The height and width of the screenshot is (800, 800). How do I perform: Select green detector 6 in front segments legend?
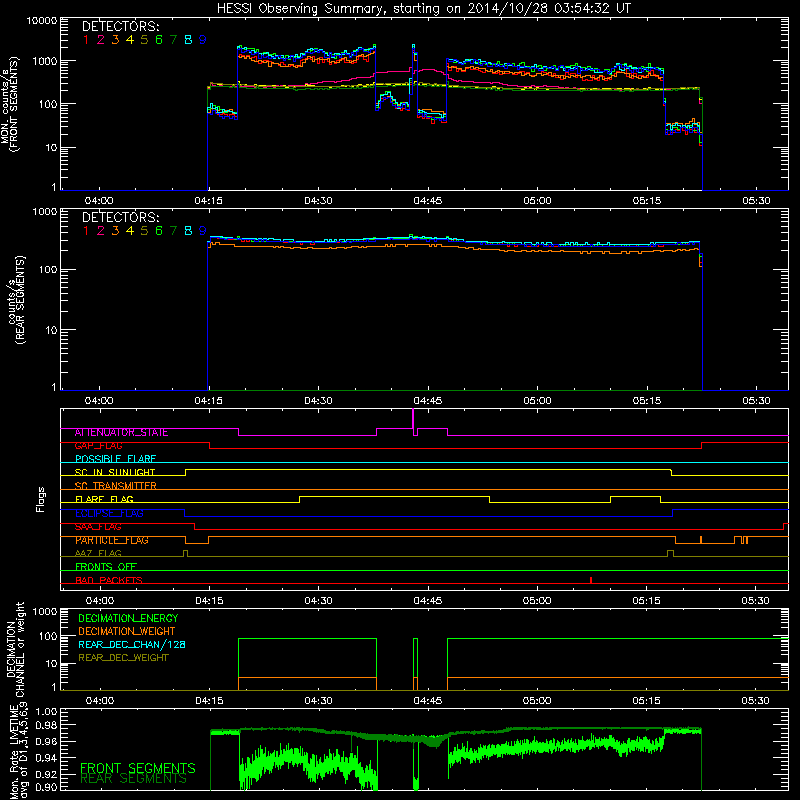click(159, 40)
